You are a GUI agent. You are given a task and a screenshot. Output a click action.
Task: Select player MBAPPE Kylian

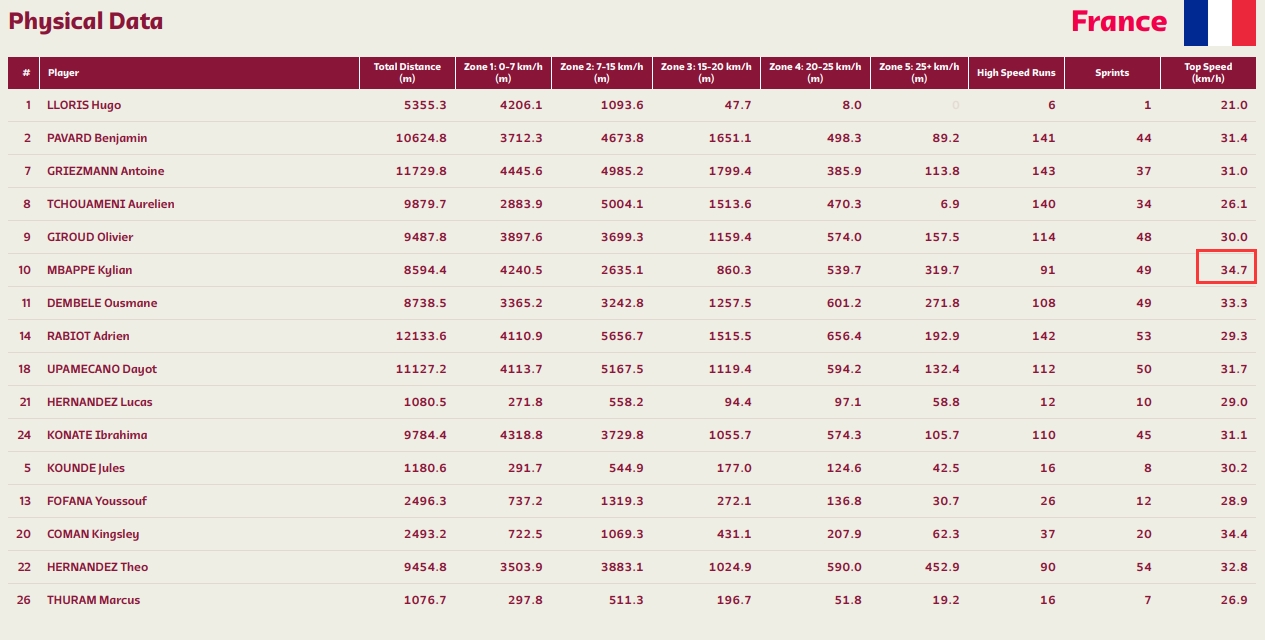(90, 270)
